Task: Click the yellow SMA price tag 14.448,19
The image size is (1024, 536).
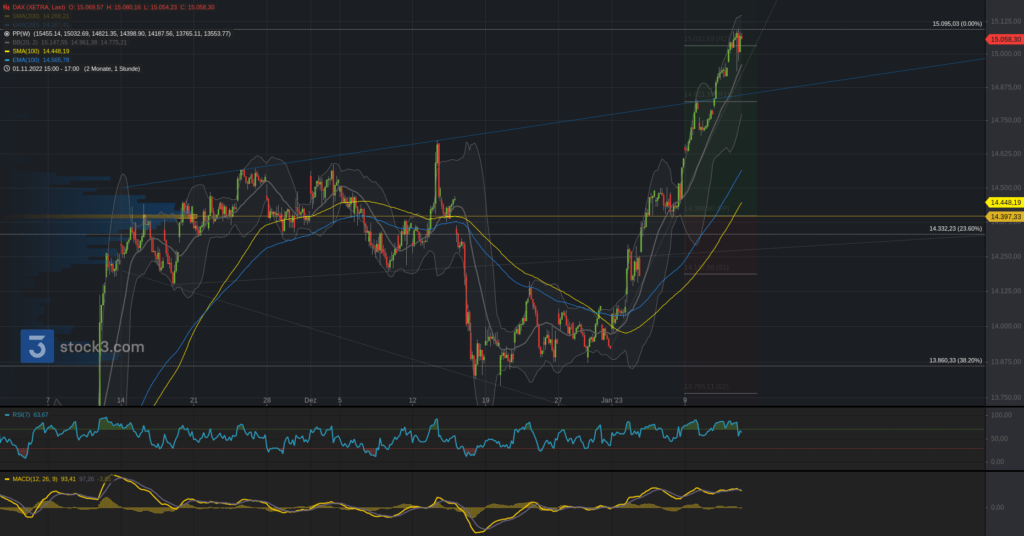Action: (x=1004, y=203)
